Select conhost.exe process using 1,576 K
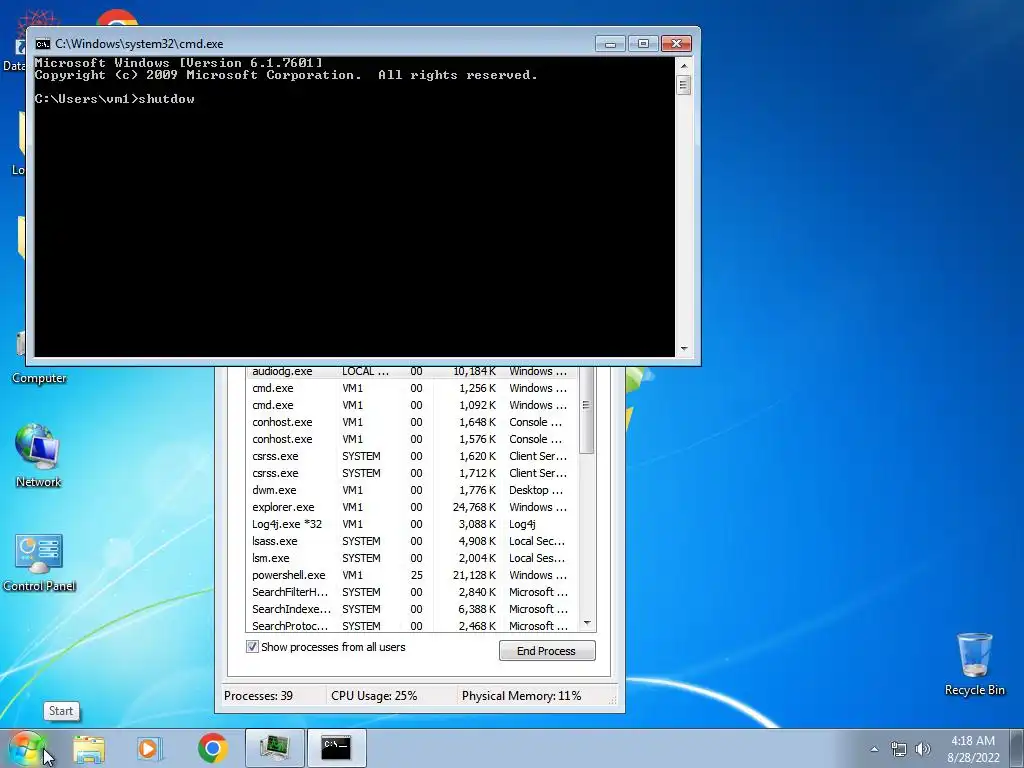 point(411,439)
